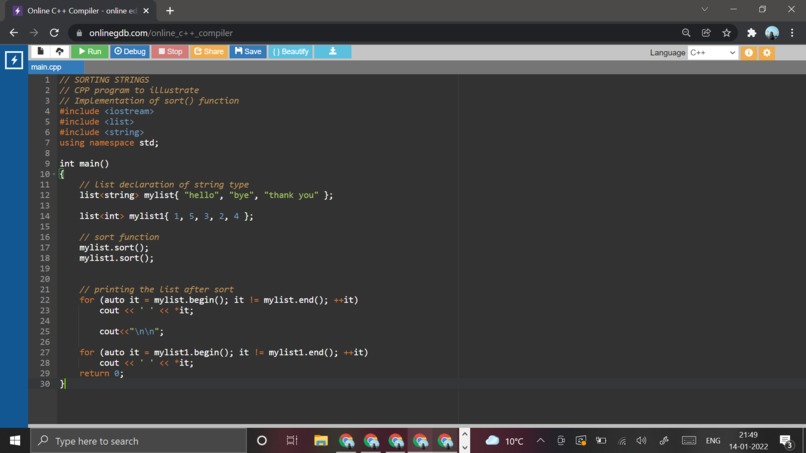Open Cortana circle icon
Image resolution: width=806 pixels, height=453 pixels.
coord(262,441)
